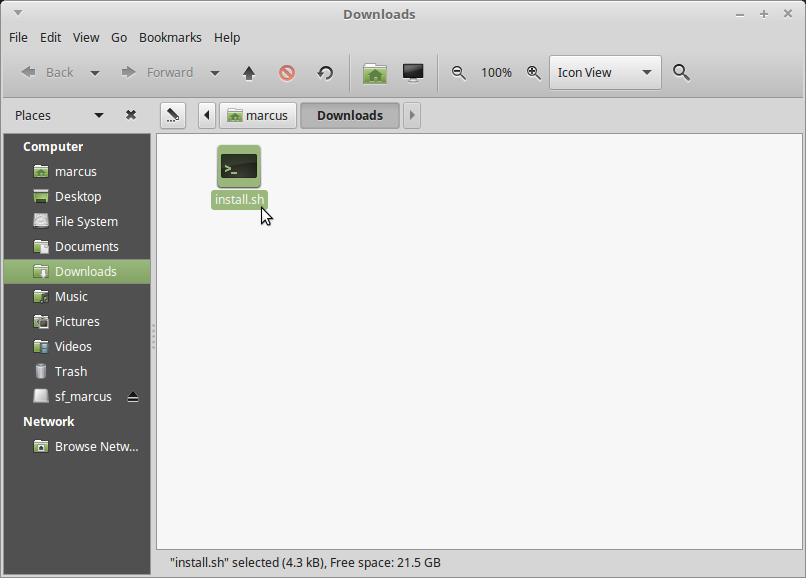Image resolution: width=806 pixels, height=578 pixels.
Task: Collapse the Network sidebar section header
Action: point(49,422)
